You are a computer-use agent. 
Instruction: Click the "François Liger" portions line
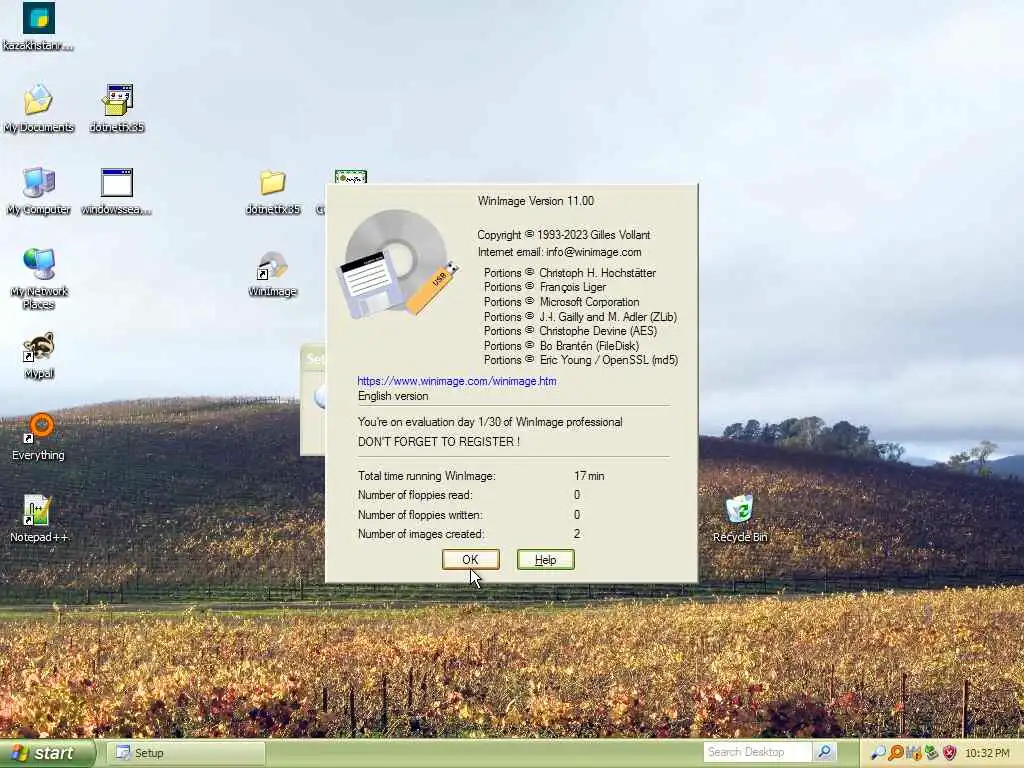click(x=545, y=287)
